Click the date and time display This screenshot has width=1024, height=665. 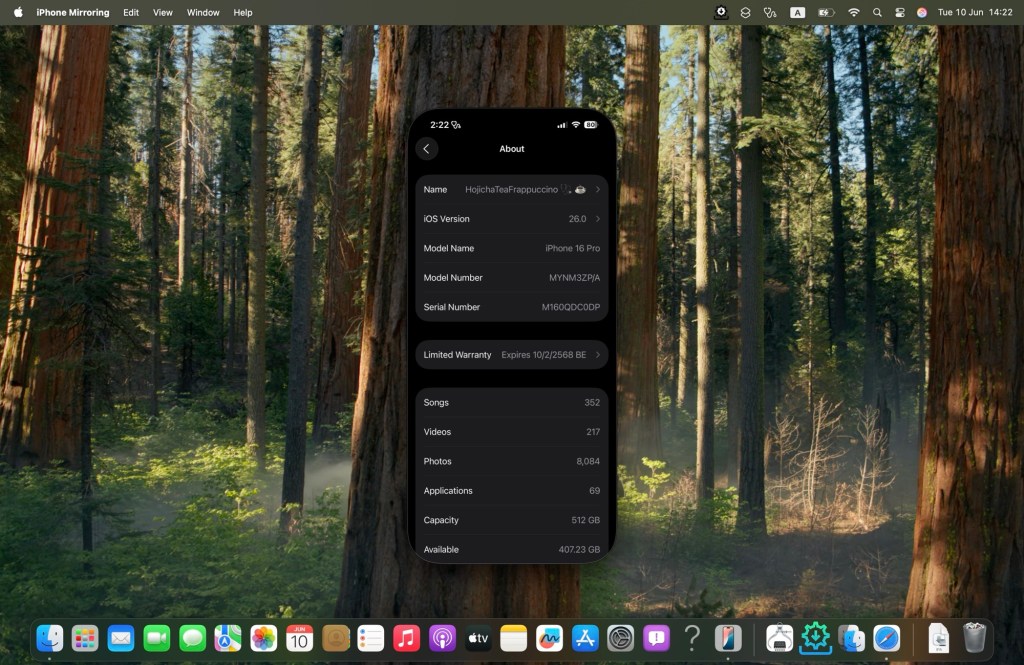point(975,12)
